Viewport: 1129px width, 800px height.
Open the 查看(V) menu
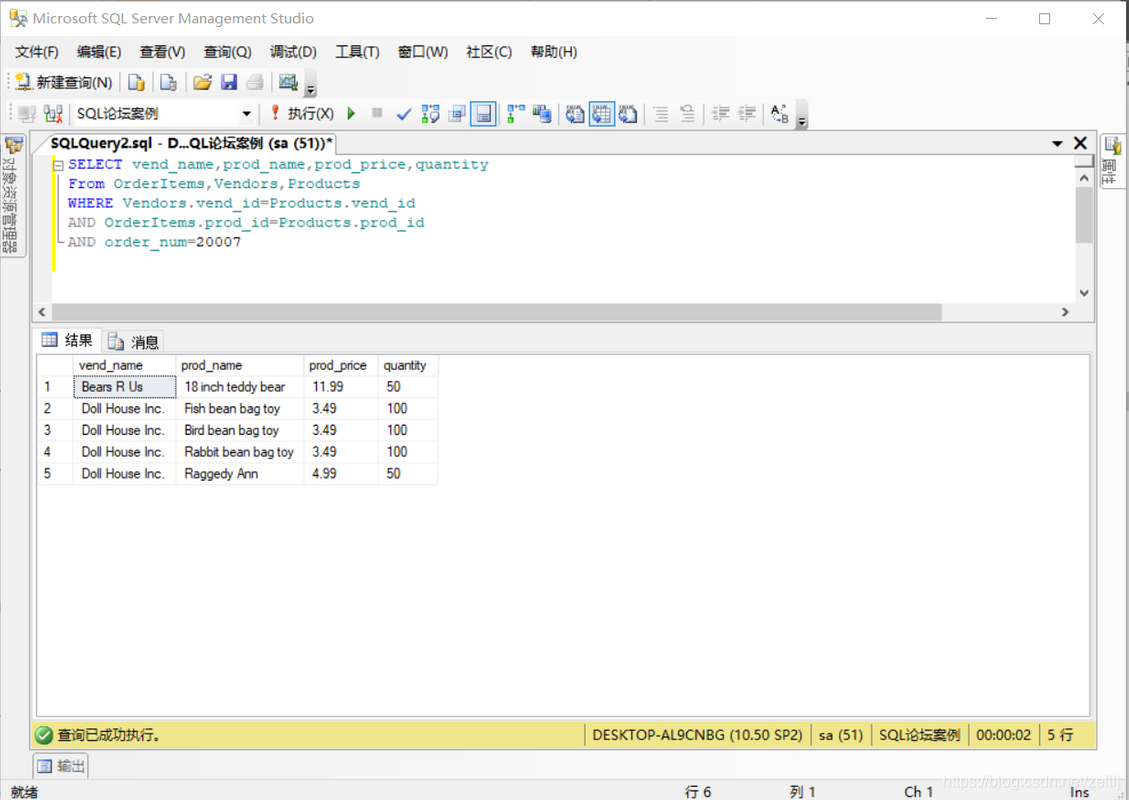[x=162, y=52]
